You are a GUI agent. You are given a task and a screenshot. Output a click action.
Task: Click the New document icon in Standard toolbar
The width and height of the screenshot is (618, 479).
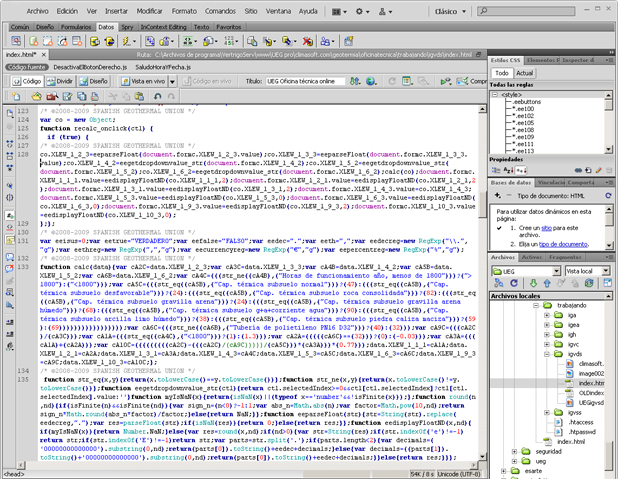click(x=16, y=96)
